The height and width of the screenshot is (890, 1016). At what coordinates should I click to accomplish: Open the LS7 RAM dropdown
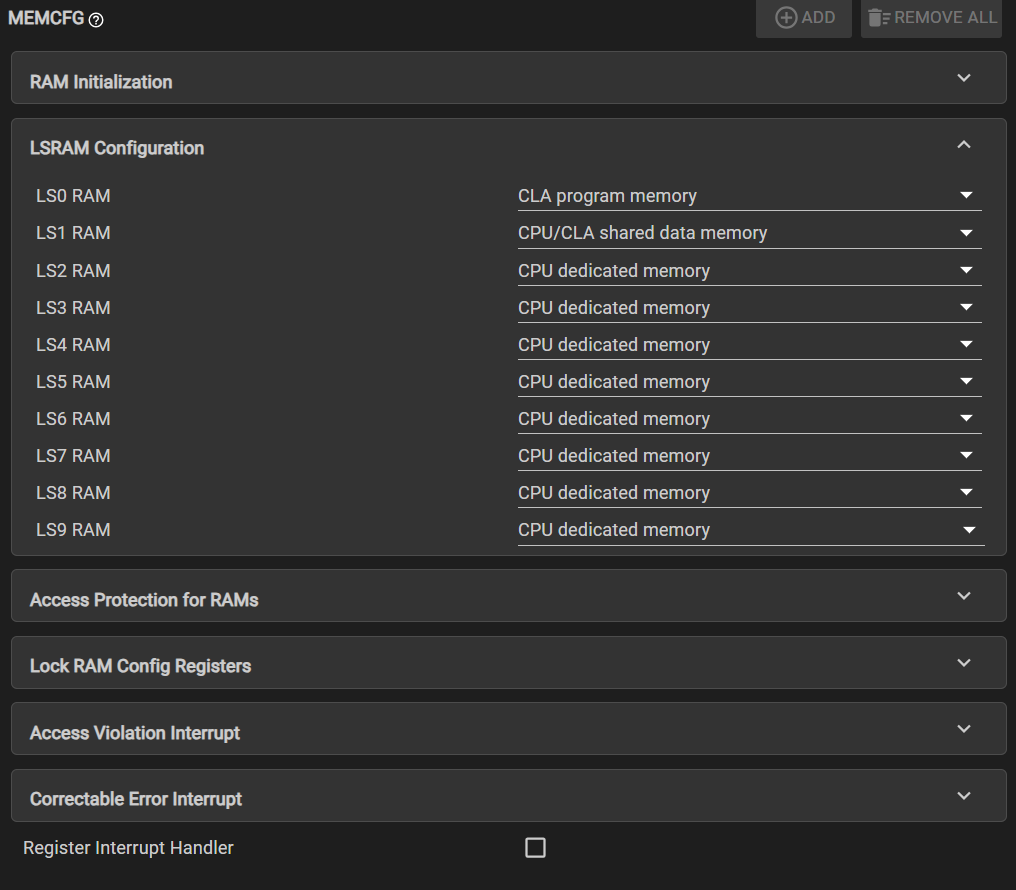point(748,456)
